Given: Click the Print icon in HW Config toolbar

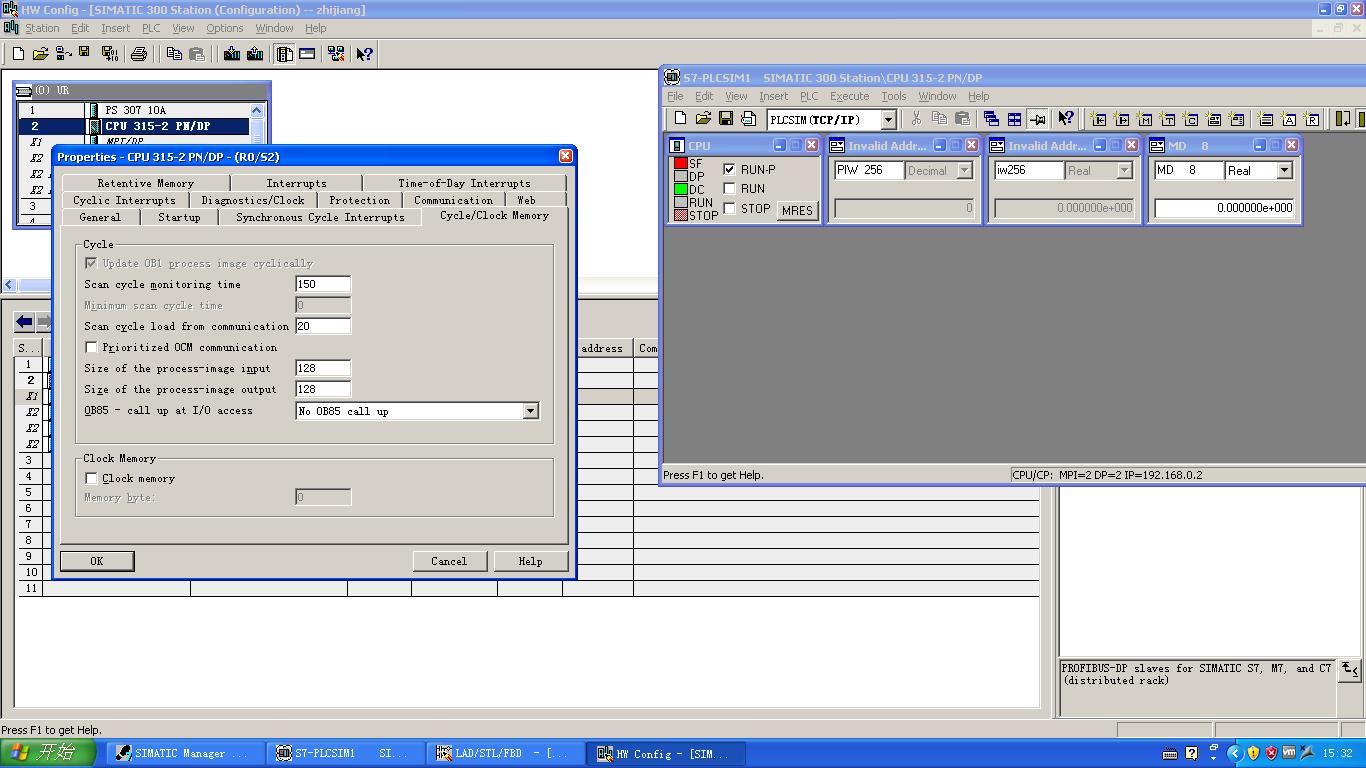Looking at the screenshot, I should click(139, 54).
